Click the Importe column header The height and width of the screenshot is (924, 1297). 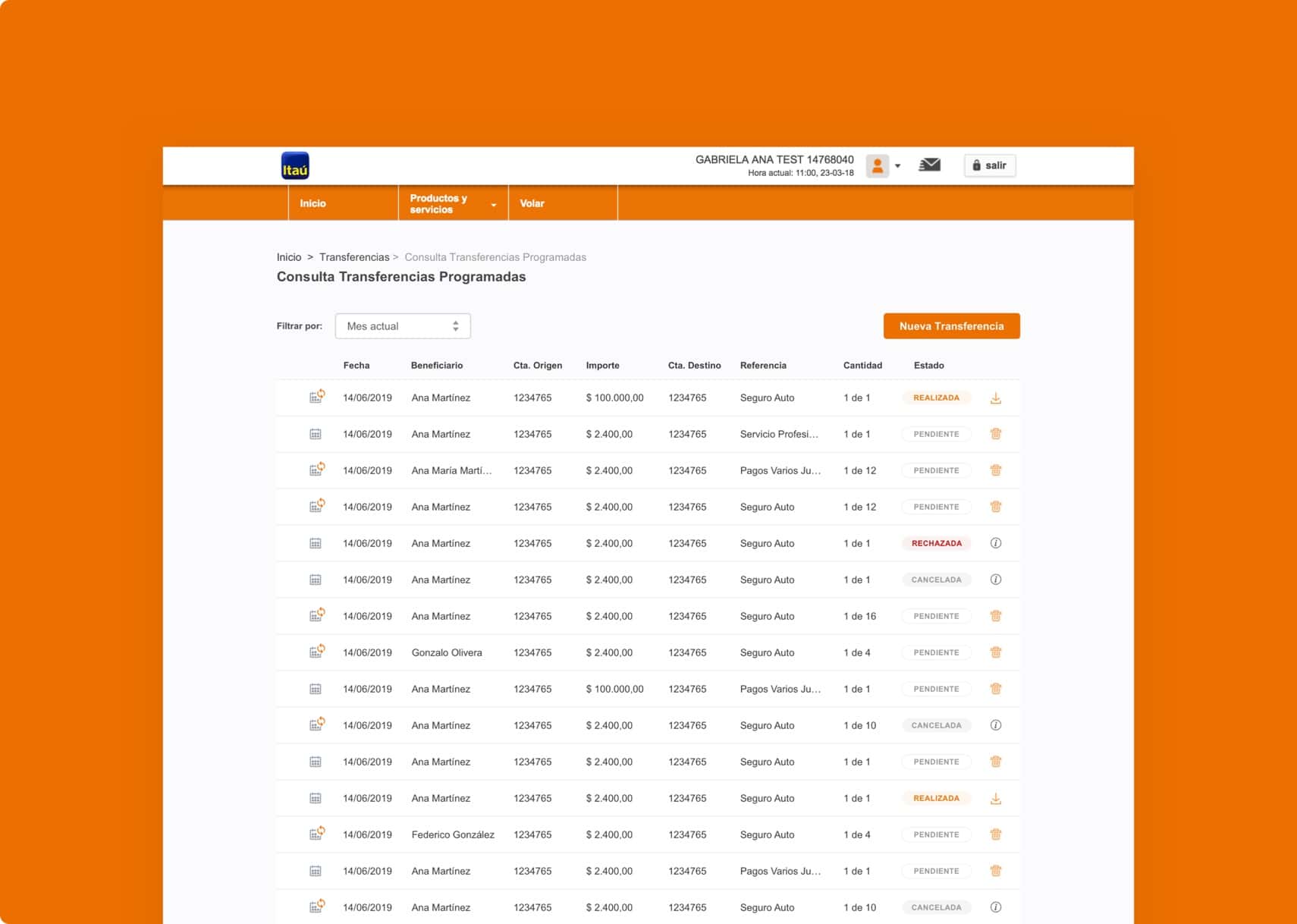pos(602,366)
